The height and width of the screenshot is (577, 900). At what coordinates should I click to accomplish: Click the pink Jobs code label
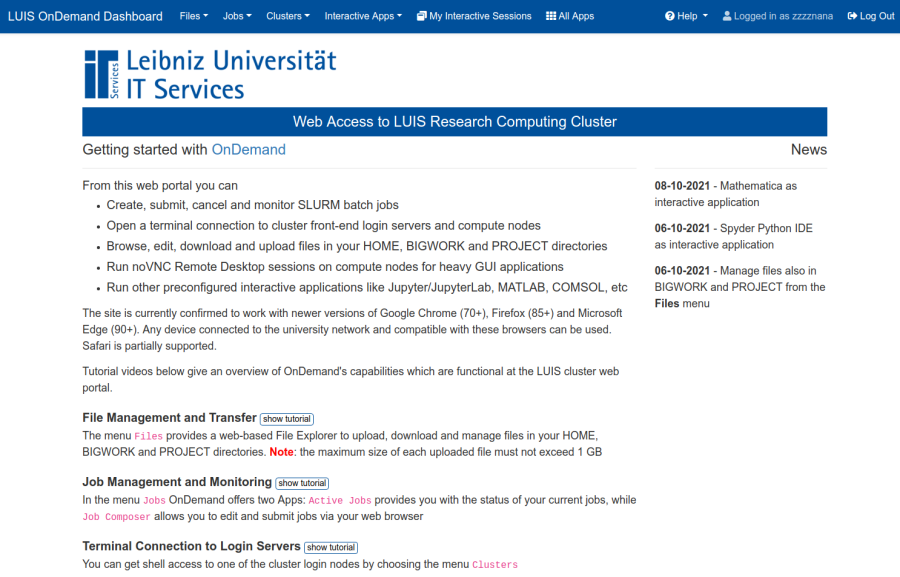tap(154, 501)
